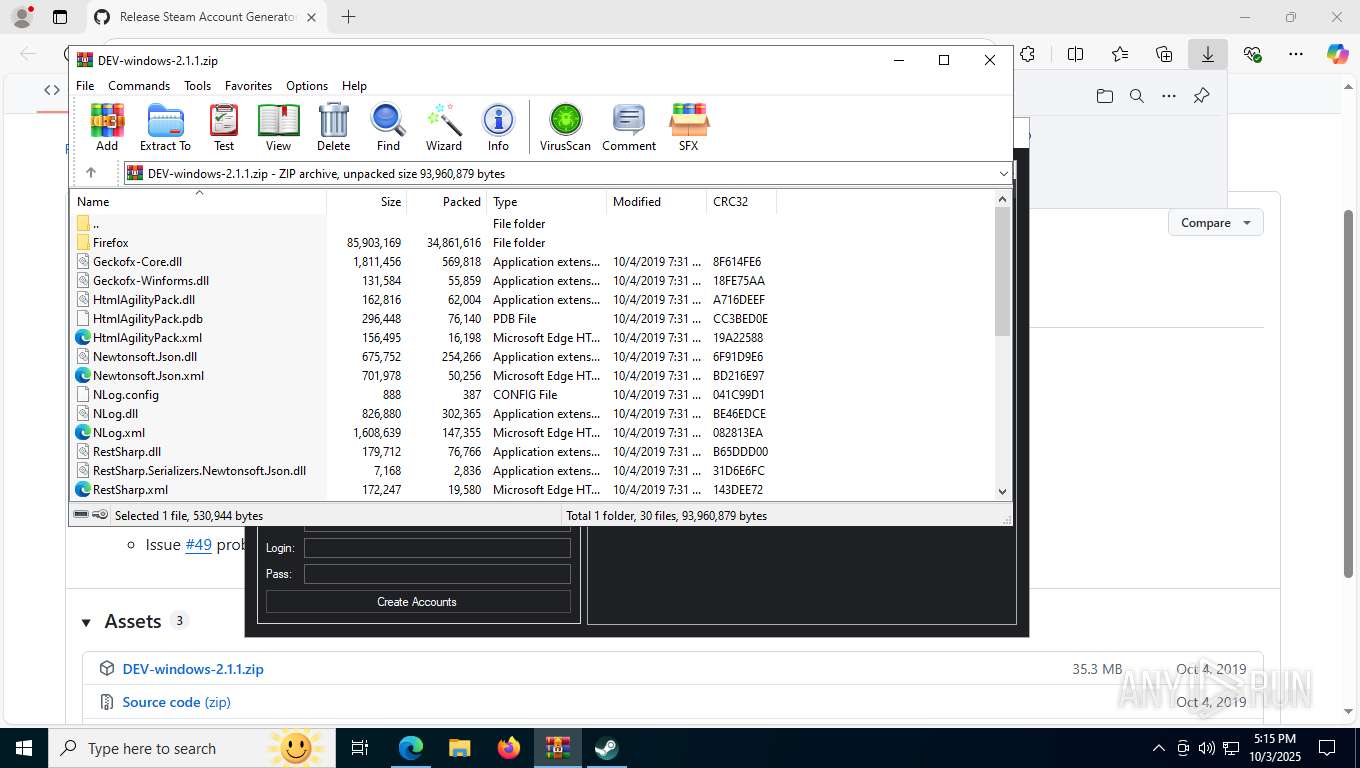1360x768 pixels.
Task: Click the Edge profile avatar icon
Action: 22,17
